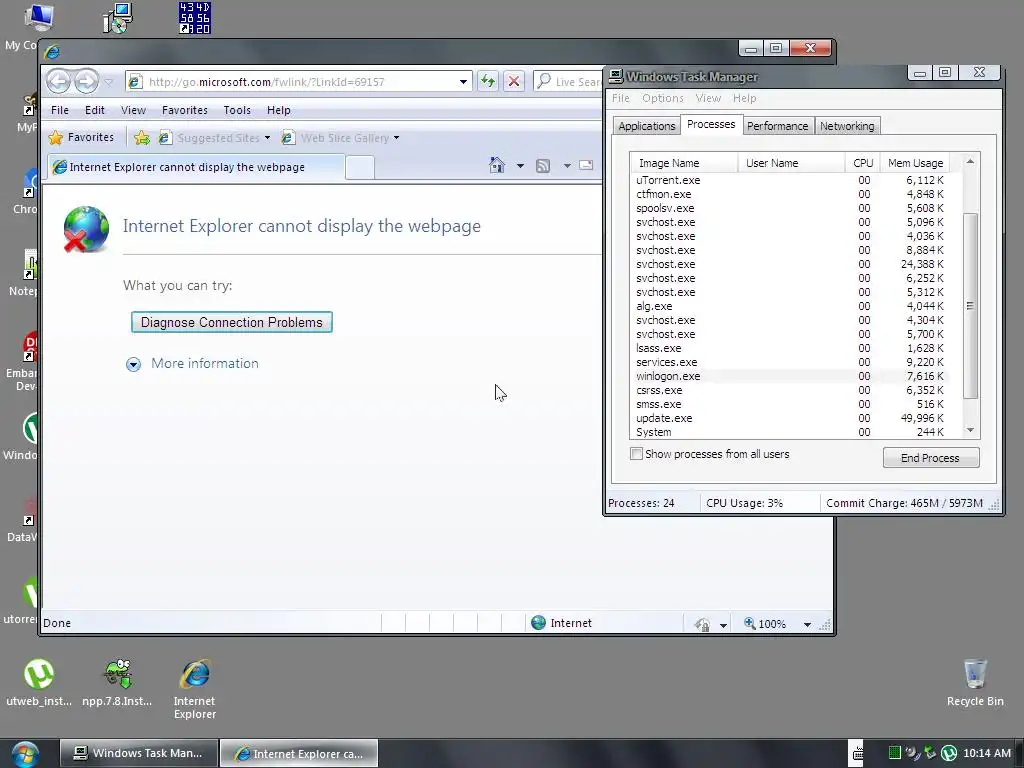Click the Favorites button label
The height and width of the screenshot is (768, 1024).
[x=91, y=137]
